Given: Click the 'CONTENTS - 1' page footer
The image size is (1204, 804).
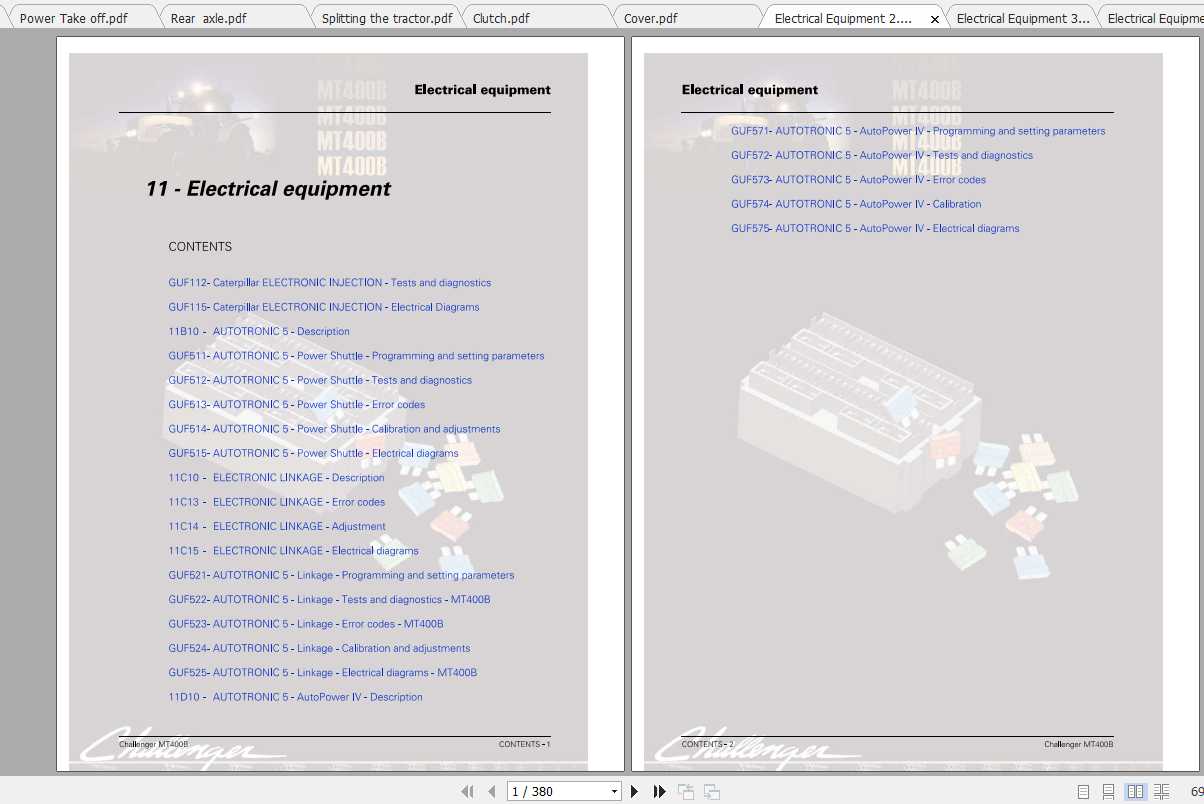Looking at the screenshot, I should pos(525,744).
